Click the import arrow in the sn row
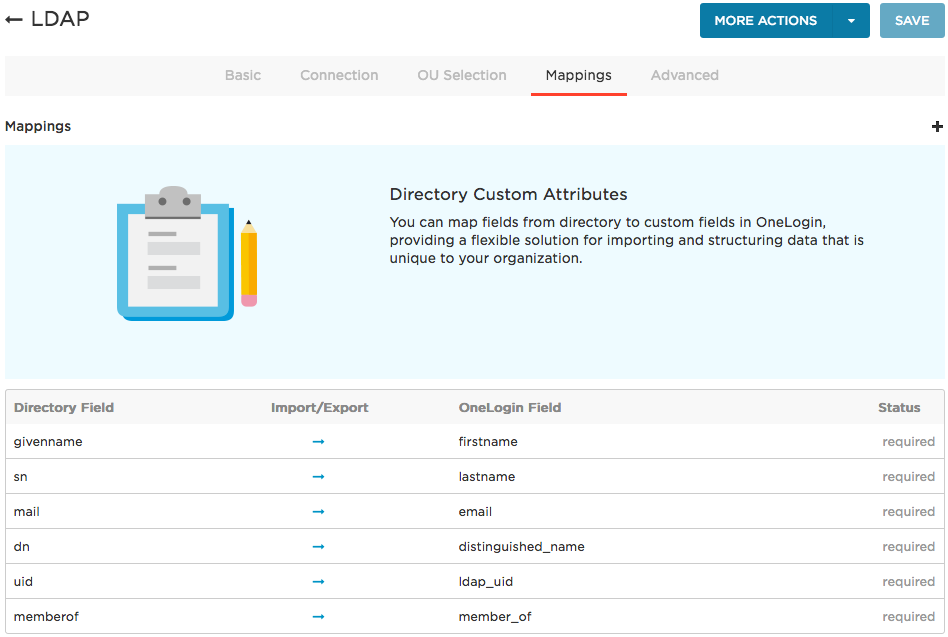948x637 pixels. [x=319, y=477]
